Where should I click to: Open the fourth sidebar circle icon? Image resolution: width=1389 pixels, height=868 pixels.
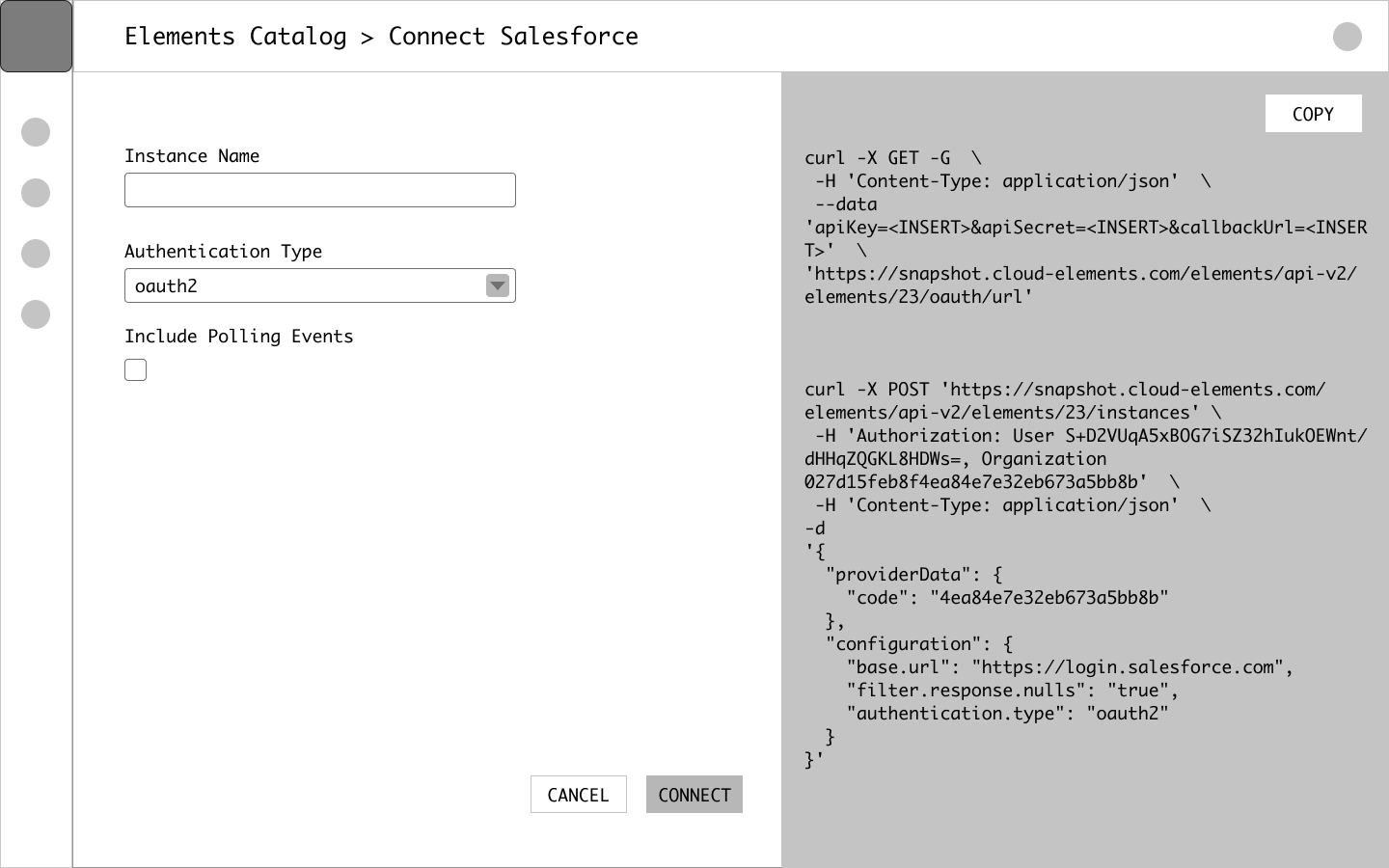[36, 314]
